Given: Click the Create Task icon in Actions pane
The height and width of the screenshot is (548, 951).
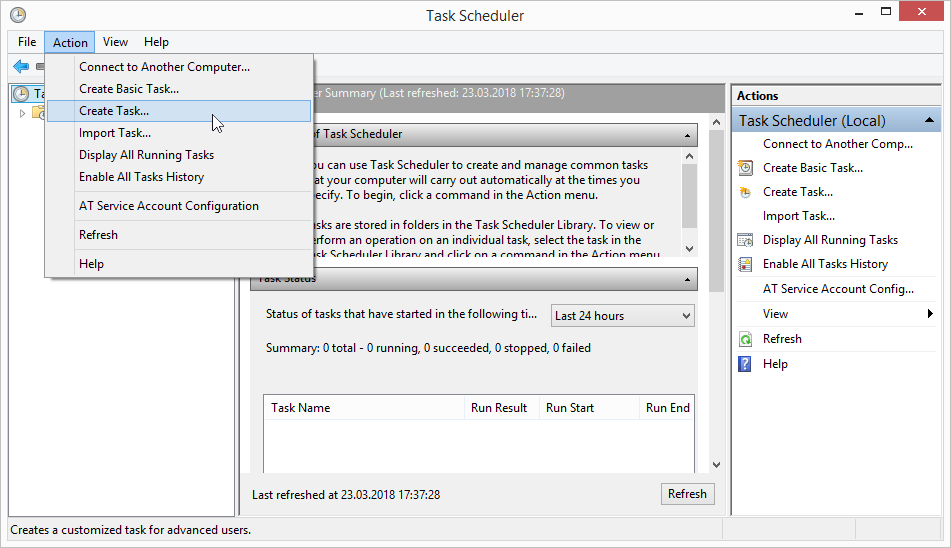Looking at the screenshot, I should click(745, 192).
